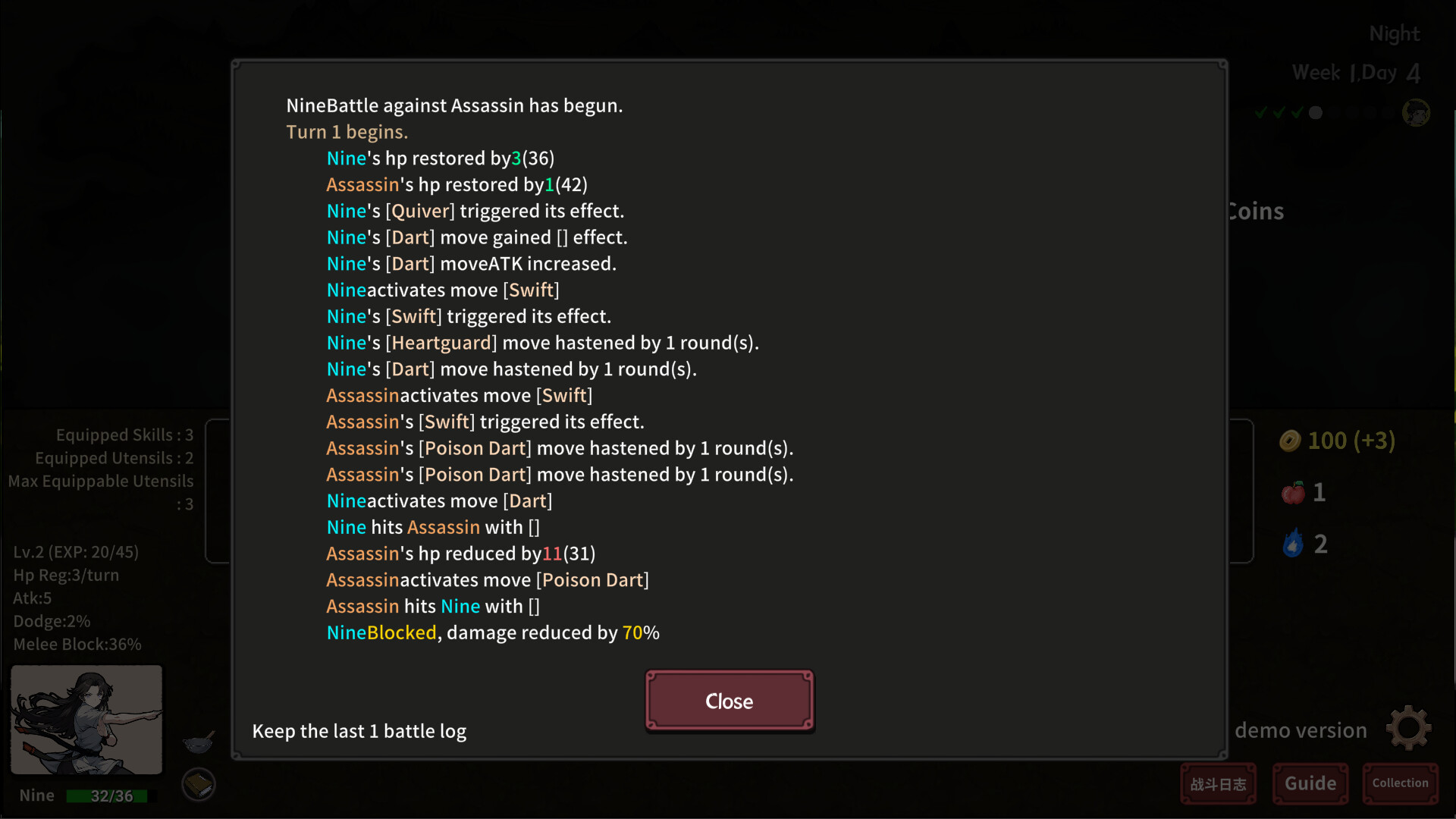Click Nine's character portrait
This screenshot has height=819, width=1456.
86,720
